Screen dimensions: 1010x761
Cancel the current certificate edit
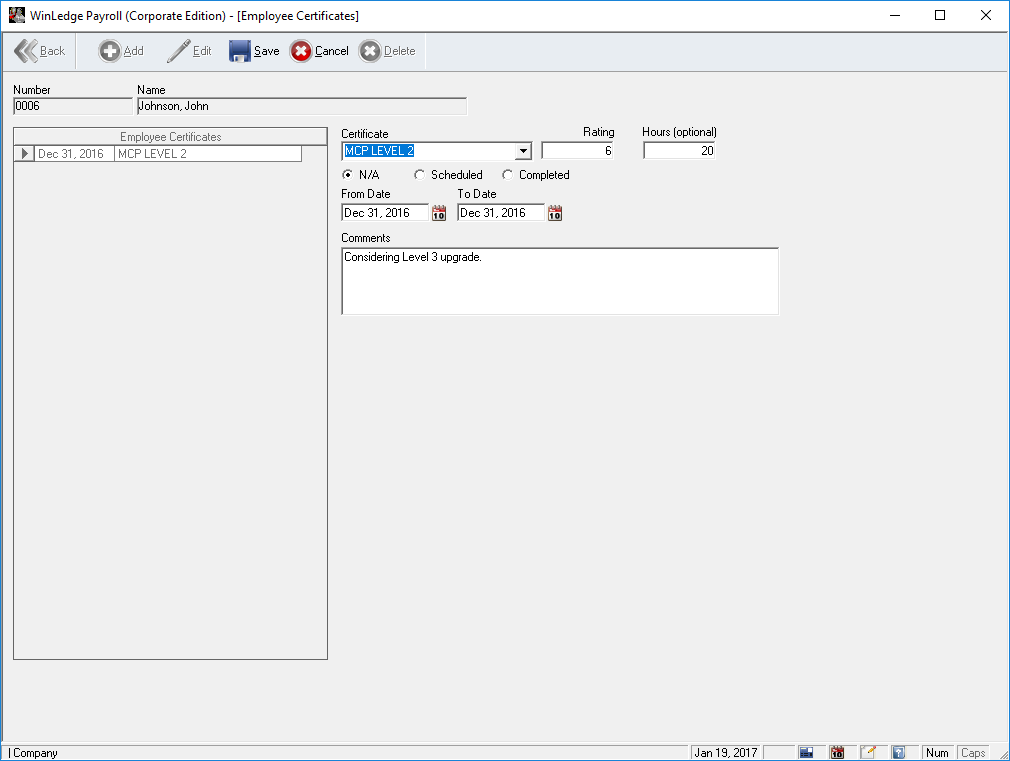point(319,51)
